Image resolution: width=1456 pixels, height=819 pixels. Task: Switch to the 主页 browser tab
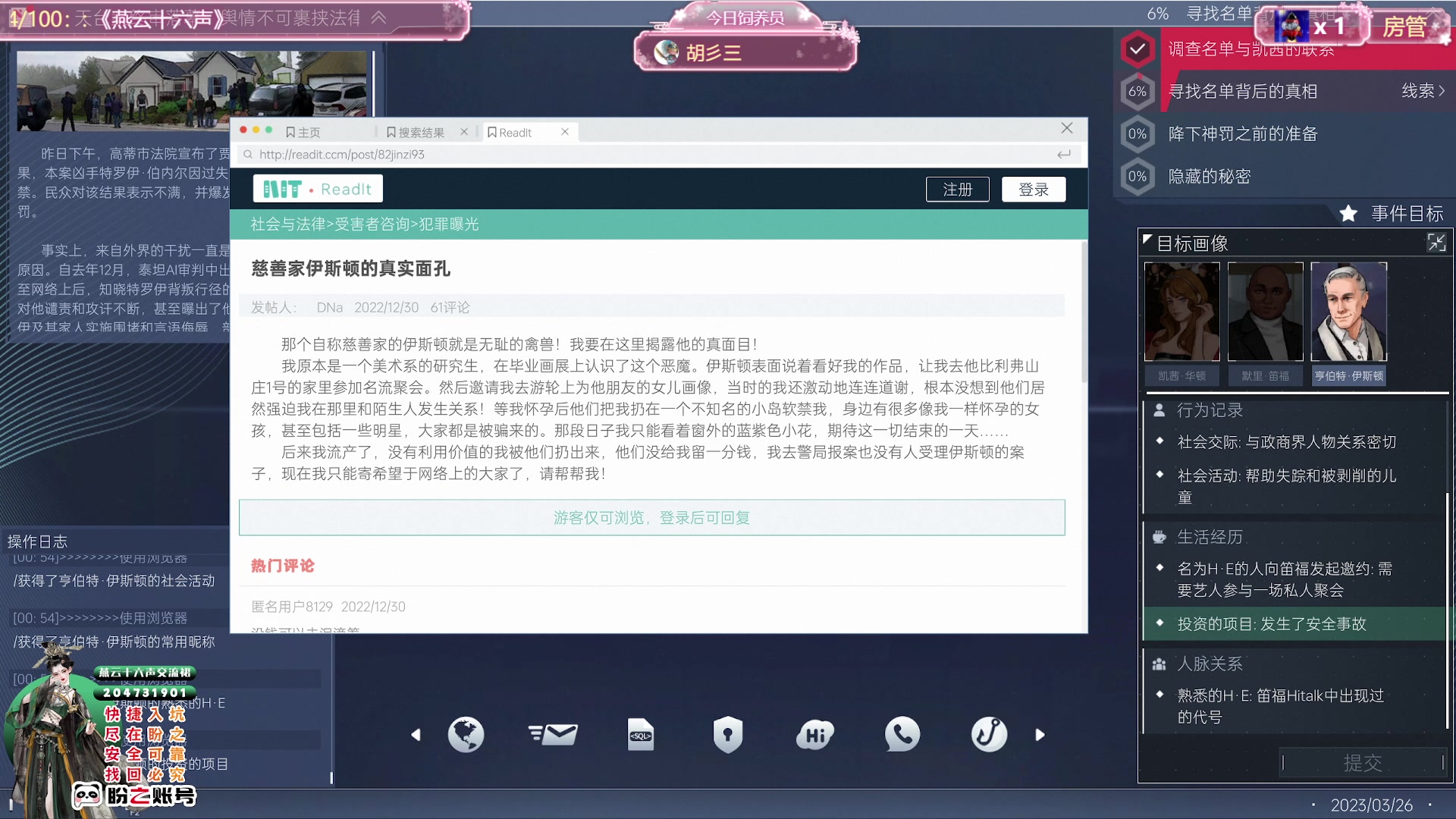click(303, 132)
